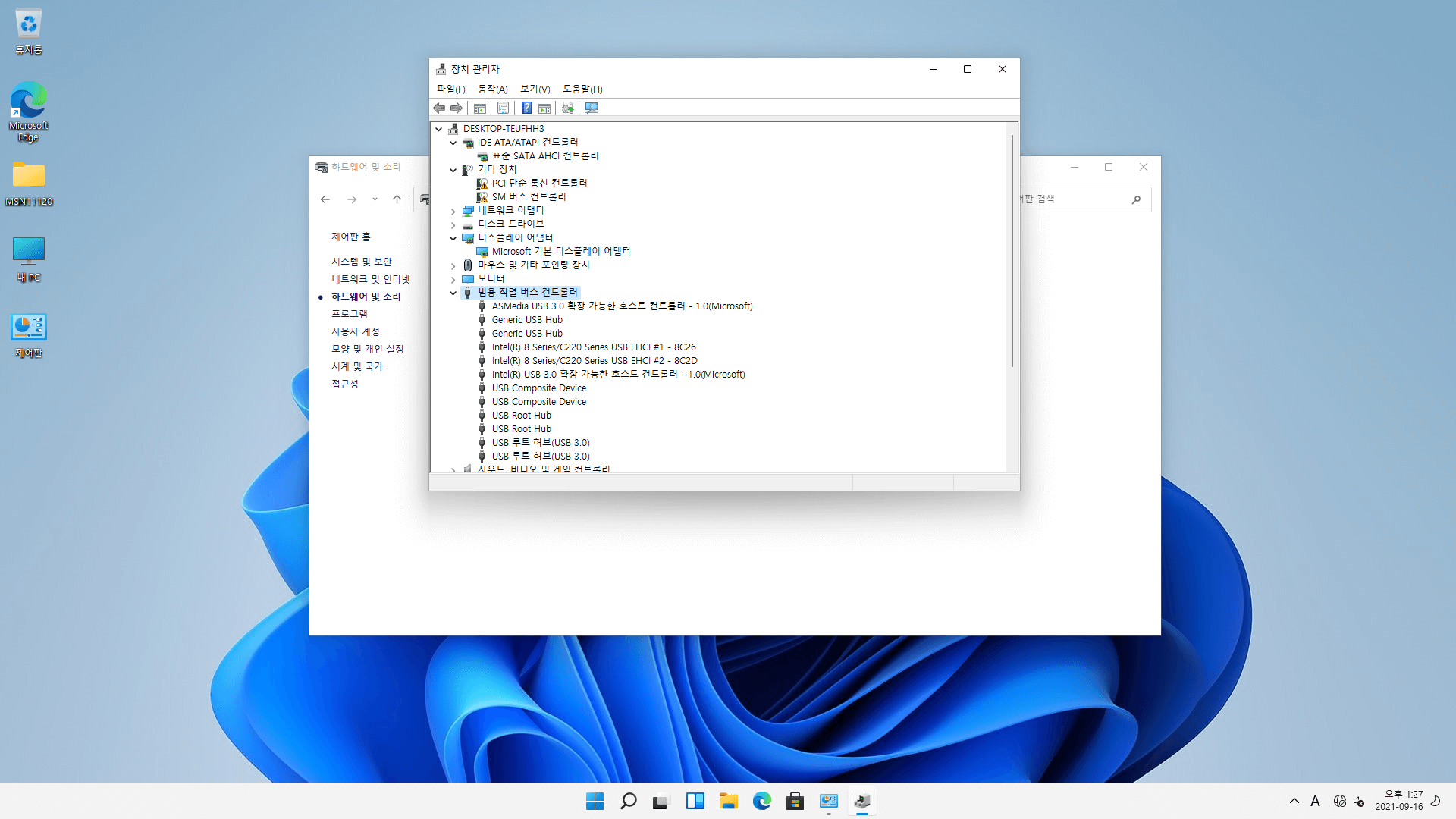The height and width of the screenshot is (819, 1456).
Task: Select Intel(R) 8 Series USB EHCI #2 - 8C2D
Action: 595,361
